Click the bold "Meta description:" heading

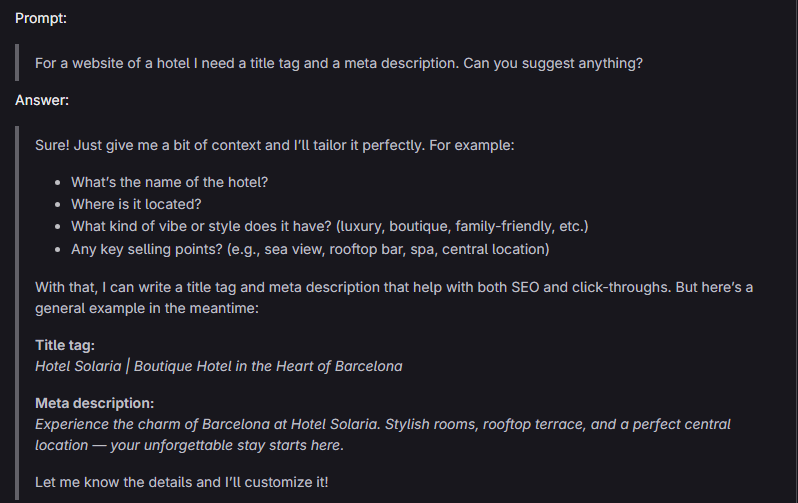click(94, 403)
